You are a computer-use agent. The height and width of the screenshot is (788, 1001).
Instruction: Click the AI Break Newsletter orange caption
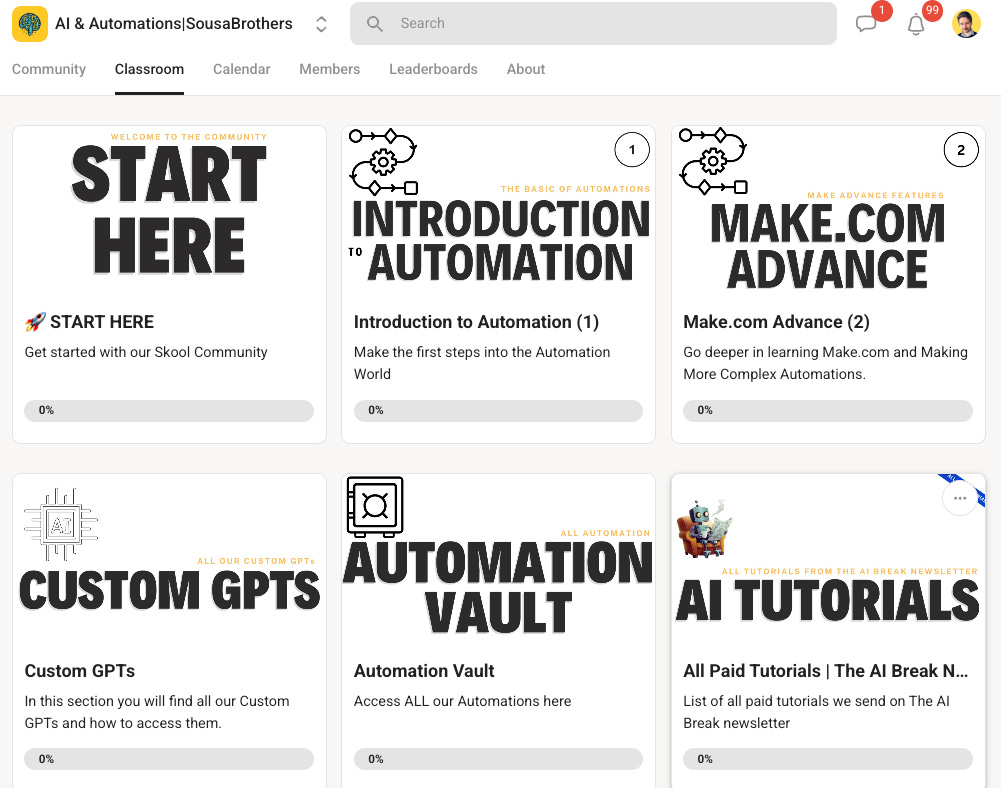coord(850,572)
